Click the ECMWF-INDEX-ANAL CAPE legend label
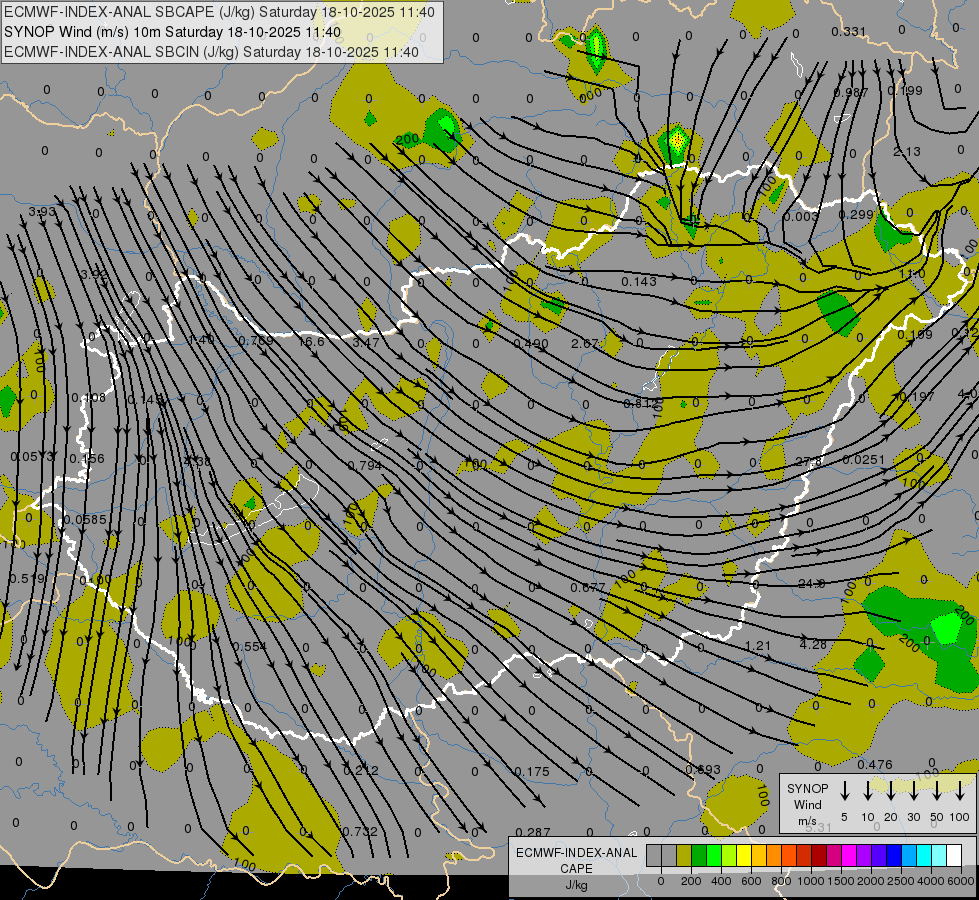 (x=576, y=860)
